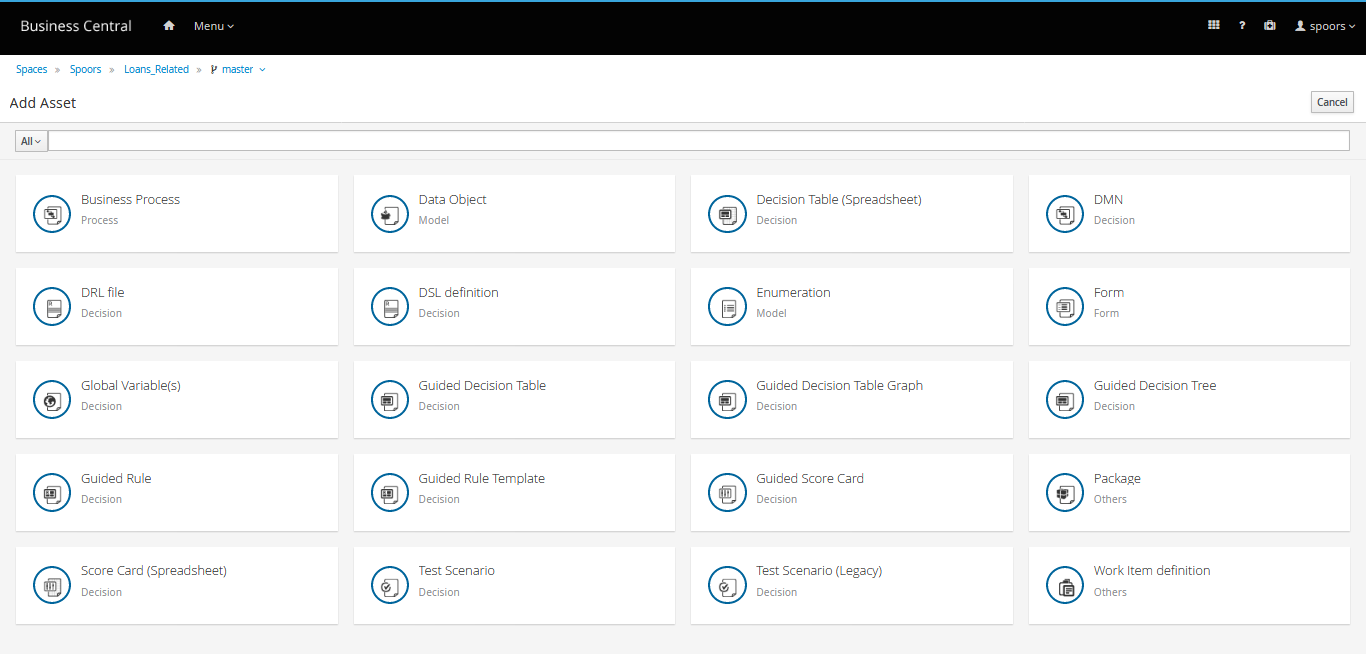Open the master branch selector
This screenshot has height=654, width=1366.
tap(238, 70)
